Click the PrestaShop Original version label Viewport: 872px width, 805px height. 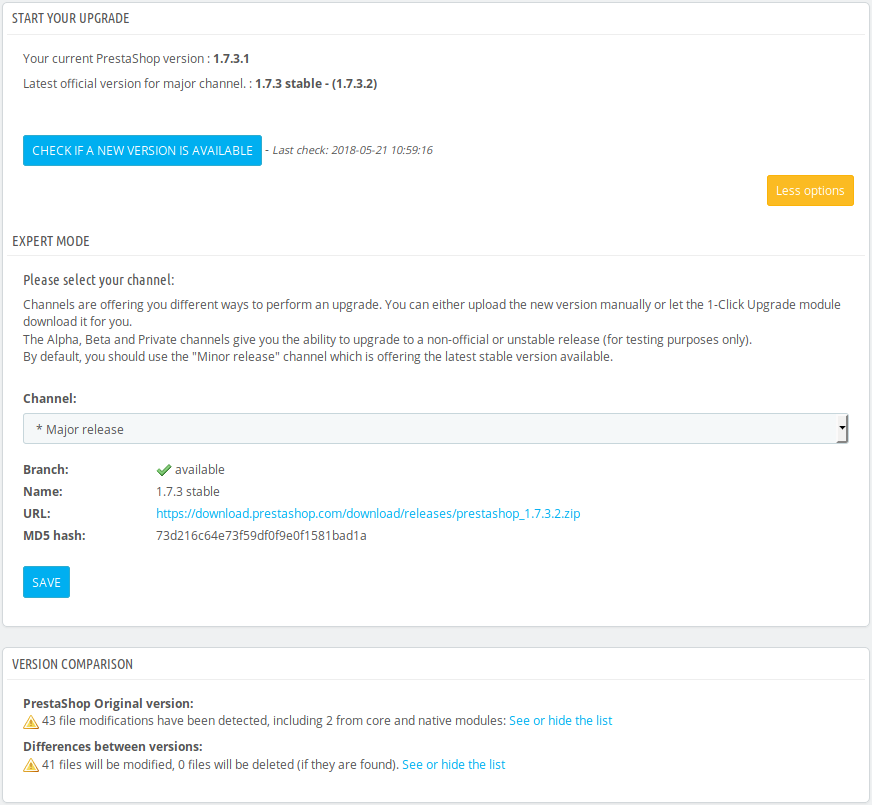click(x=108, y=703)
